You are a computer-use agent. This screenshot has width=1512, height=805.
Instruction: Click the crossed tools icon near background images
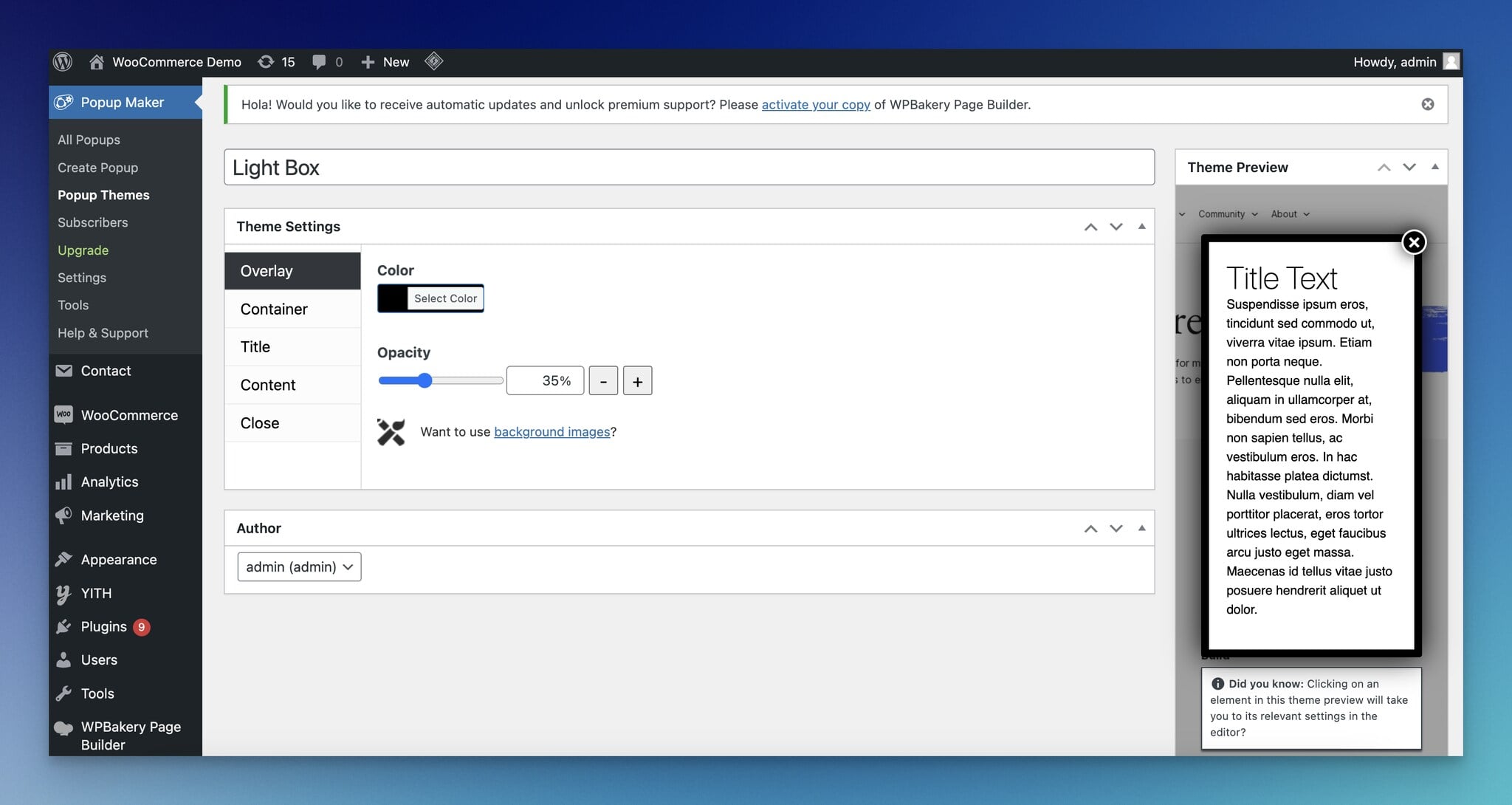391,432
